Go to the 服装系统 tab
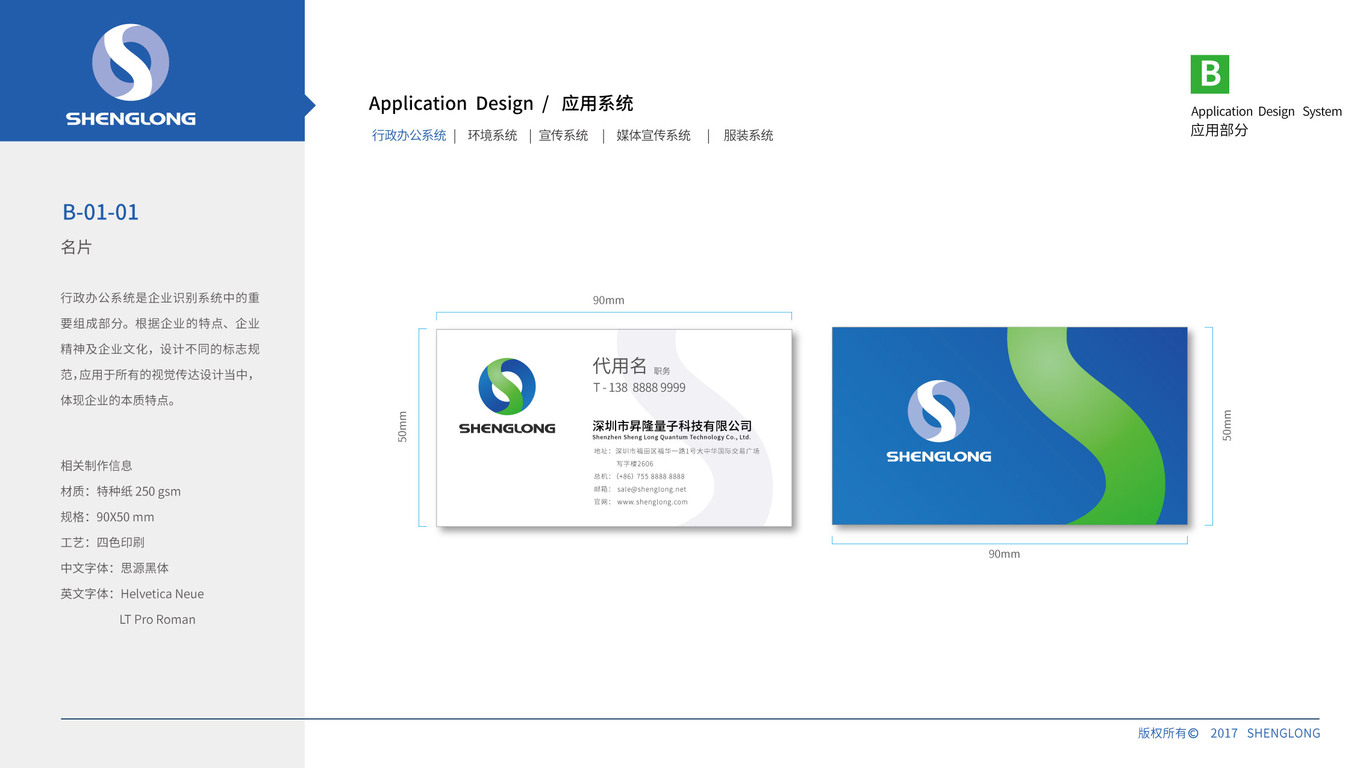The height and width of the screenshot is (768, 1366). click(x=748, y=135)
